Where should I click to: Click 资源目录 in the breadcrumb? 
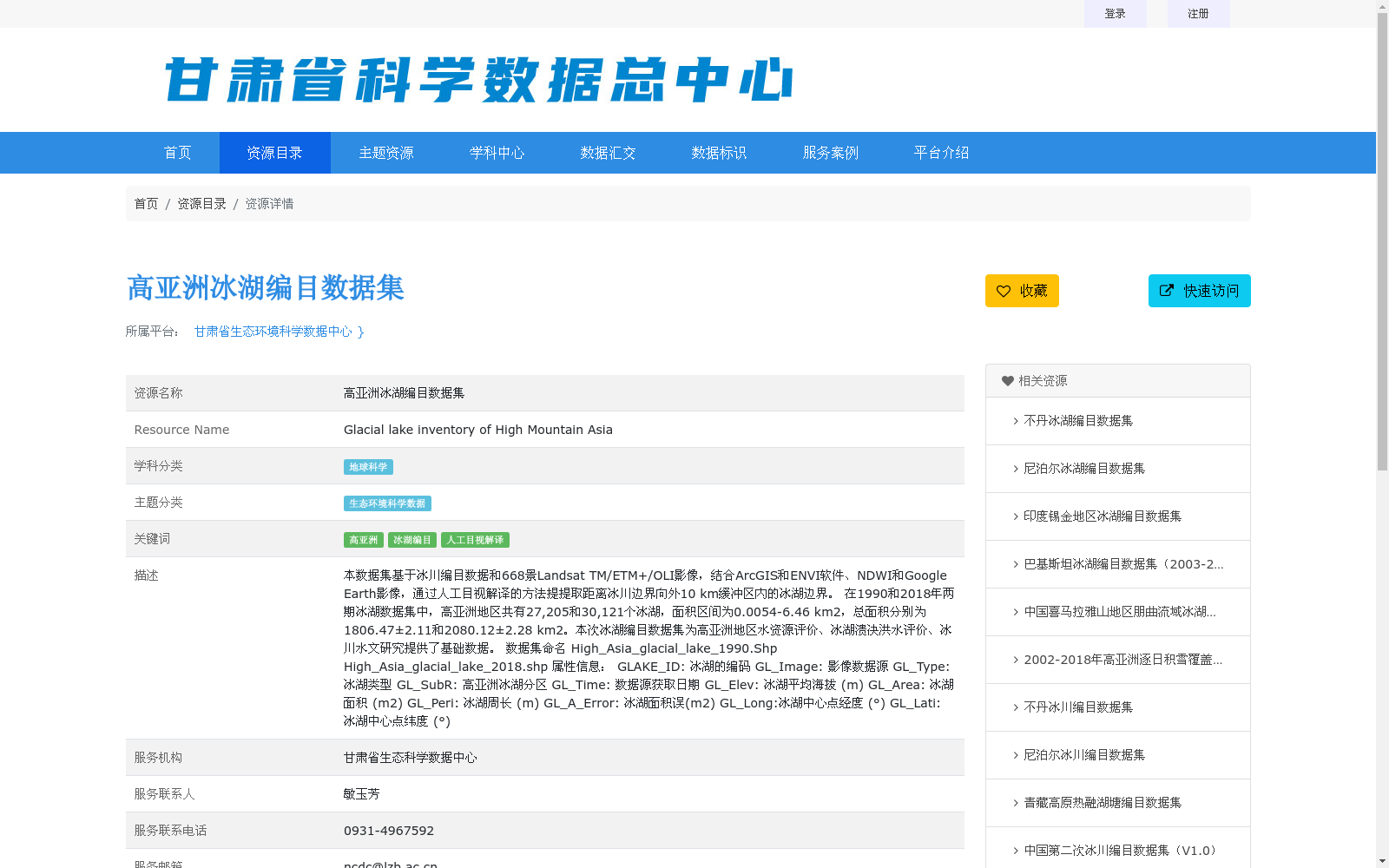pos(201,204)
